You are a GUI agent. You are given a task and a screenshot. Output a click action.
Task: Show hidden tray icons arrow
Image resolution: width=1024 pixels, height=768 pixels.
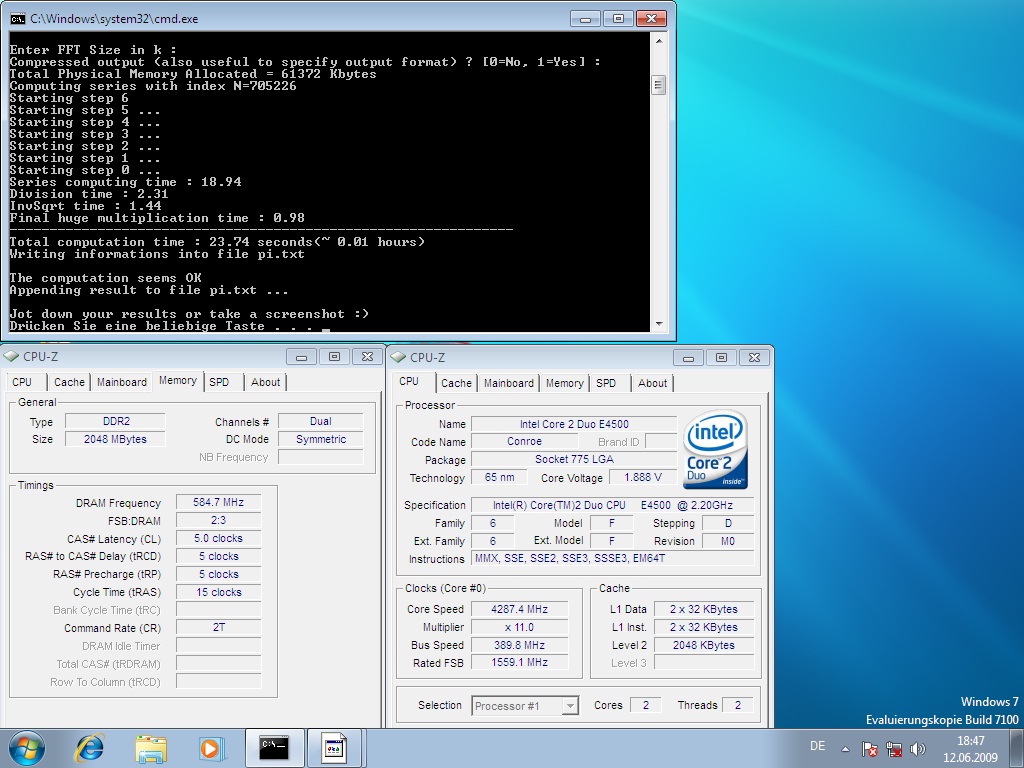[845, 749]
